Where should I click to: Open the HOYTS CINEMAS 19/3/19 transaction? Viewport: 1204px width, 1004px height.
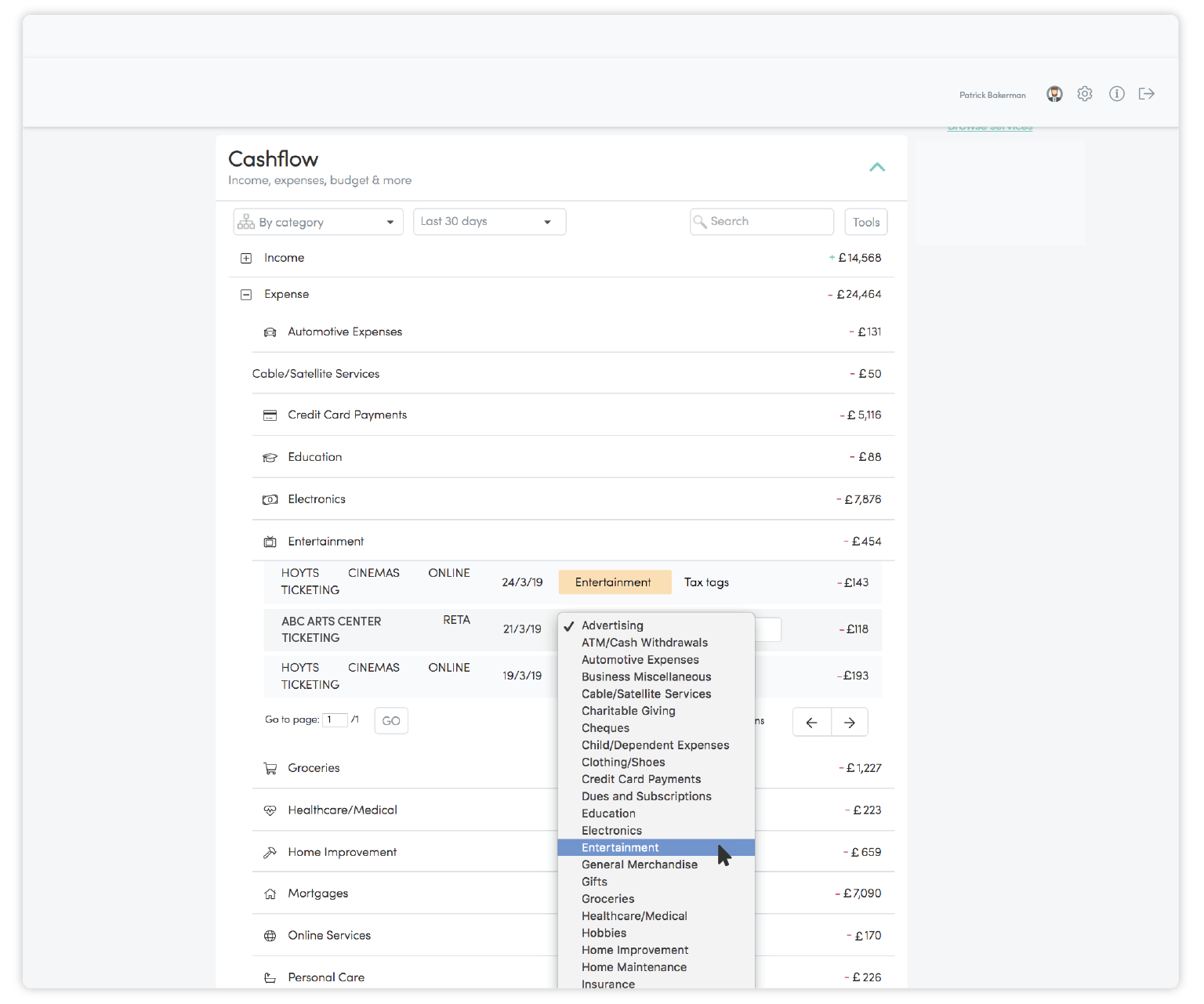click(x=573, y=676)
